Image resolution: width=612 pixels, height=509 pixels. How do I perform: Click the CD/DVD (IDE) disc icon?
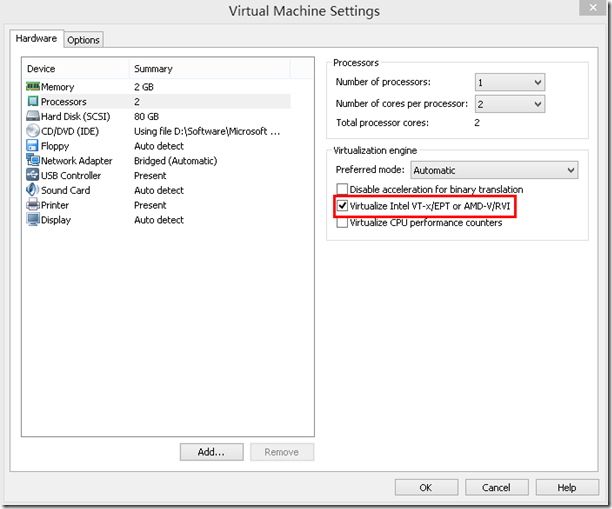pos(33,131)
